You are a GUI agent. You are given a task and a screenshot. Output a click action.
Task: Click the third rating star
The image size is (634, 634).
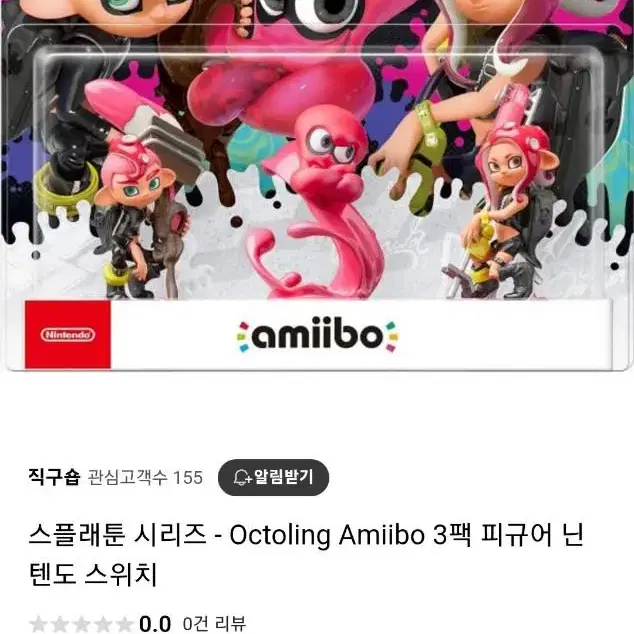(x=81, y=624)
